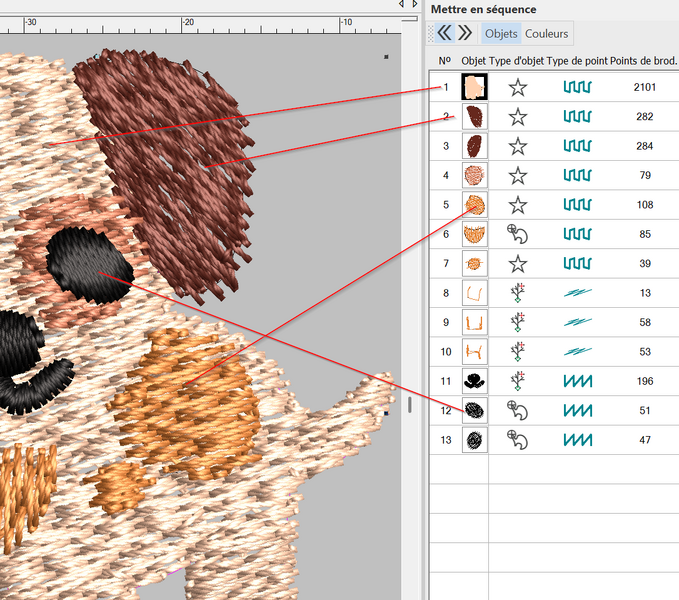Click the Points de brod. column header

pos(643,61)
